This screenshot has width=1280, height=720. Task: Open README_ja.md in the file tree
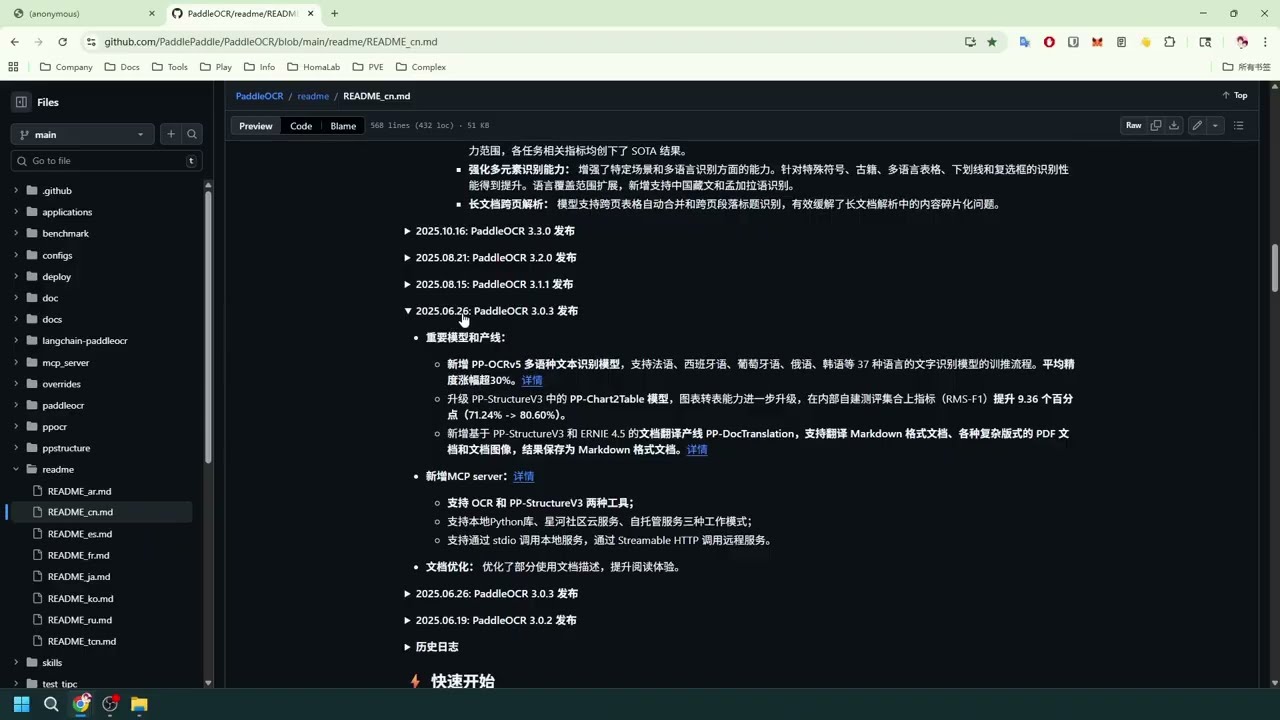pos(79,577)
